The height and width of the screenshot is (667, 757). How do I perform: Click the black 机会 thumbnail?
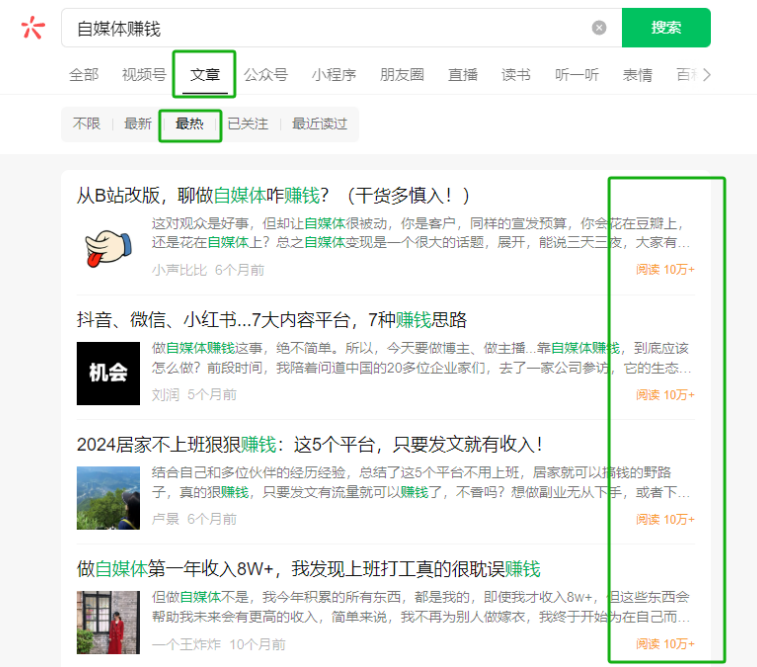[108, 373]
